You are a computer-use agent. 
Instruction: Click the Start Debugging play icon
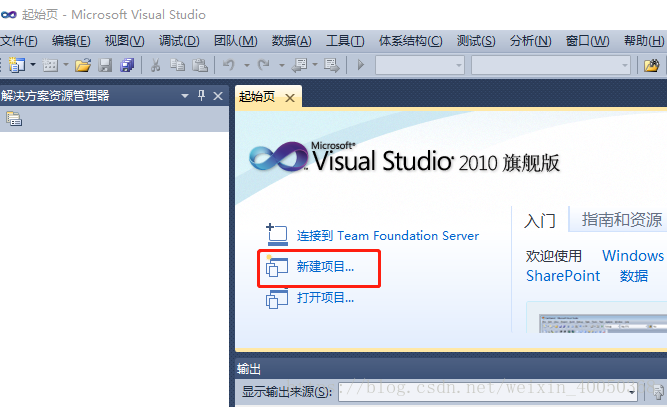click(361, 65)
